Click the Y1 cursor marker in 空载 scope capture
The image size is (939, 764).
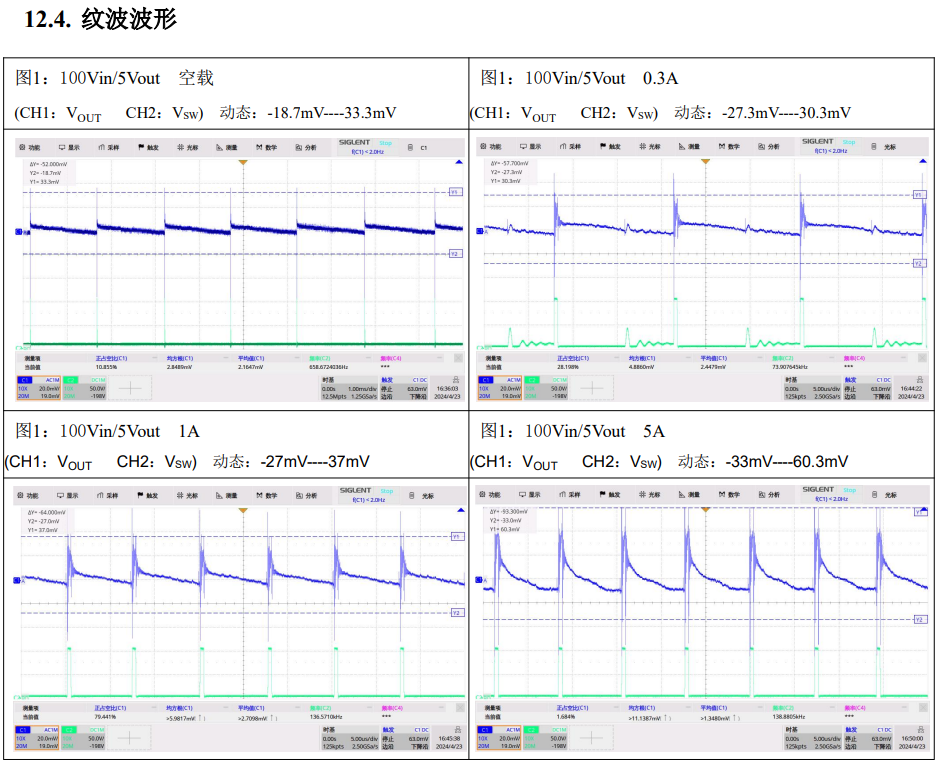pyautogui.click(x=456, y=192)
